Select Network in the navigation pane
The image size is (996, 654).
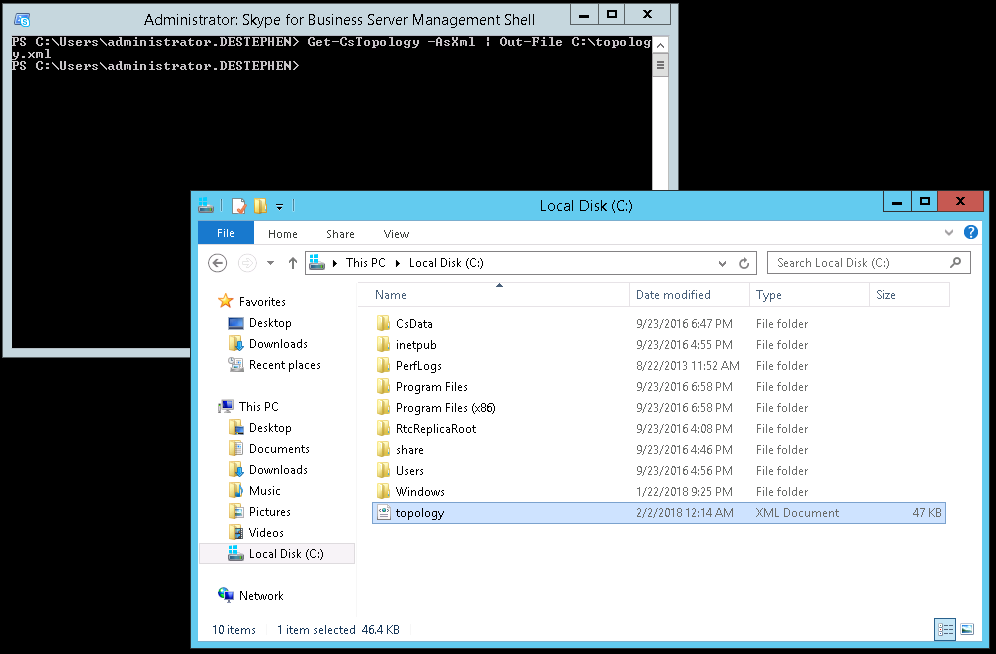coord(260,596)
